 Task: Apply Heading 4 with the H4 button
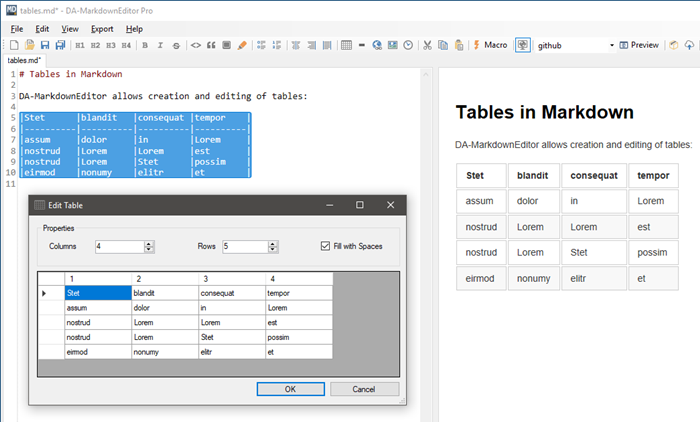[x=126, y=45]
